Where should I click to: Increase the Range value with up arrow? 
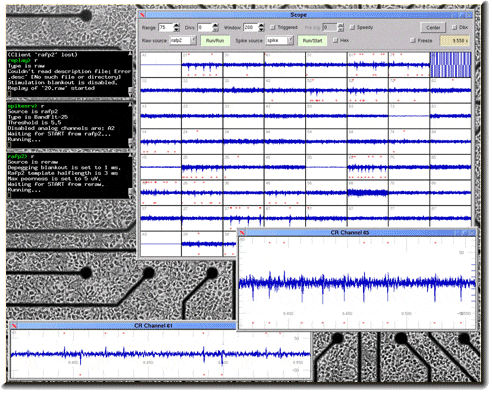coord(177,25)
